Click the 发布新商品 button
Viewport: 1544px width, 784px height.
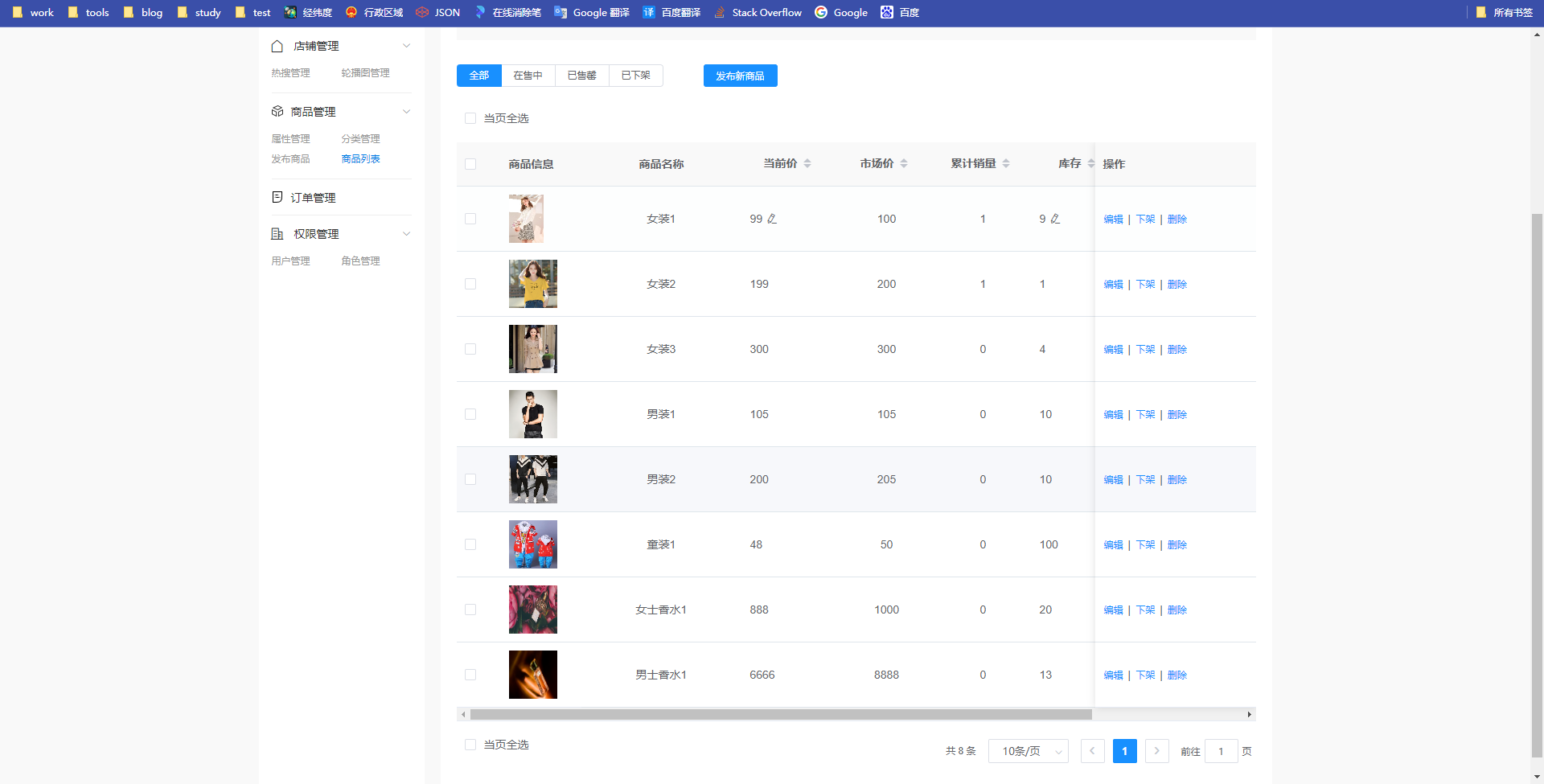coord(740,75)
